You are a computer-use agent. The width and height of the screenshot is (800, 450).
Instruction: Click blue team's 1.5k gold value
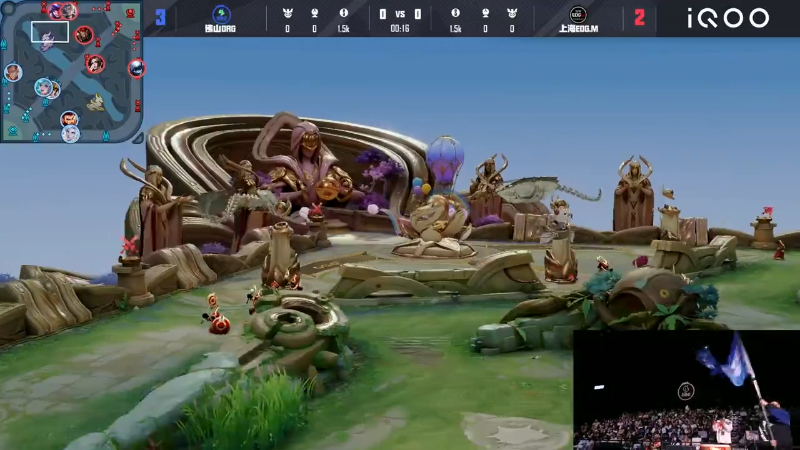click(343, 29)
